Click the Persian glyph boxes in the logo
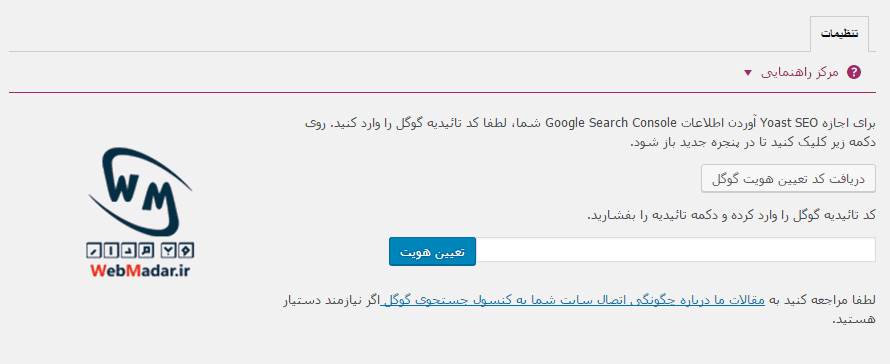The image size is (890, 364). (140, 249)
